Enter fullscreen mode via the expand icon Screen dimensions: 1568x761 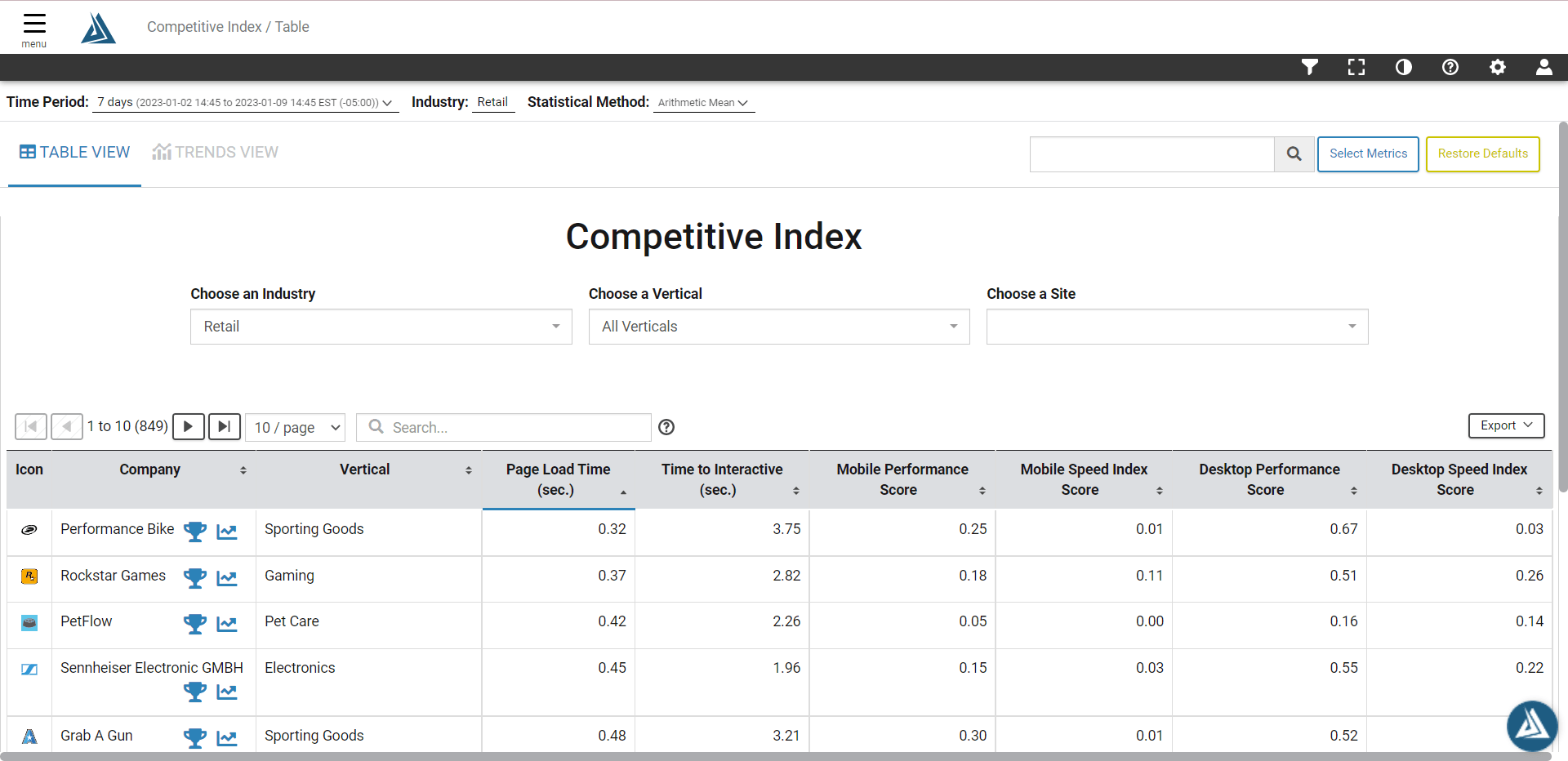point(1356,67)
